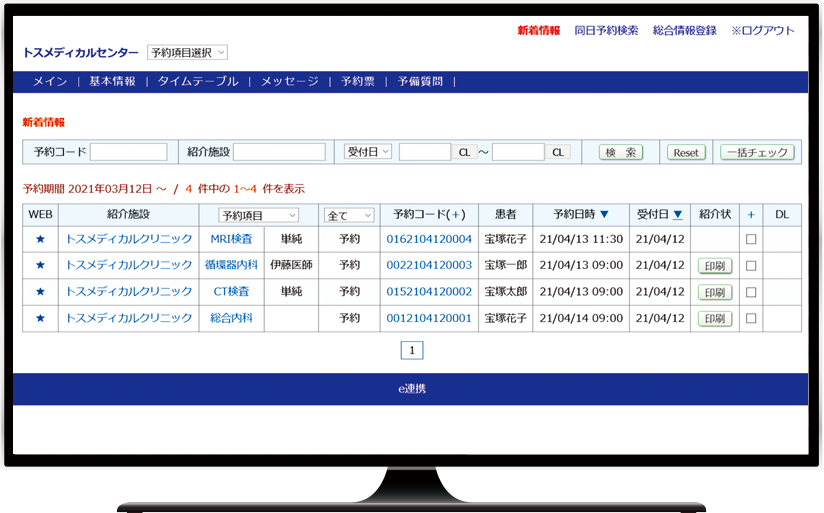Check the box in the MRI検査 row

pos(751,239)
